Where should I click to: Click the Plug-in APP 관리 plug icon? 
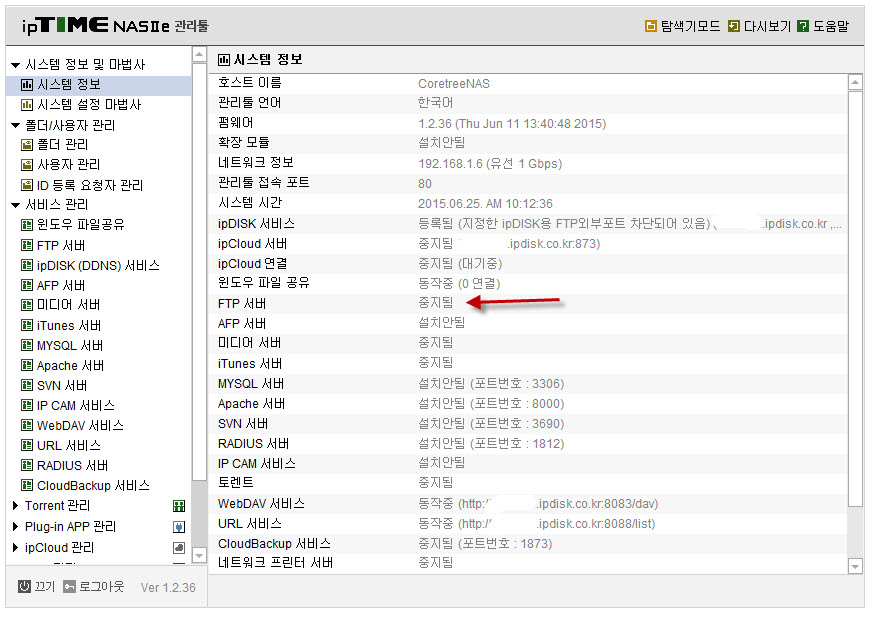click(179, 527)
